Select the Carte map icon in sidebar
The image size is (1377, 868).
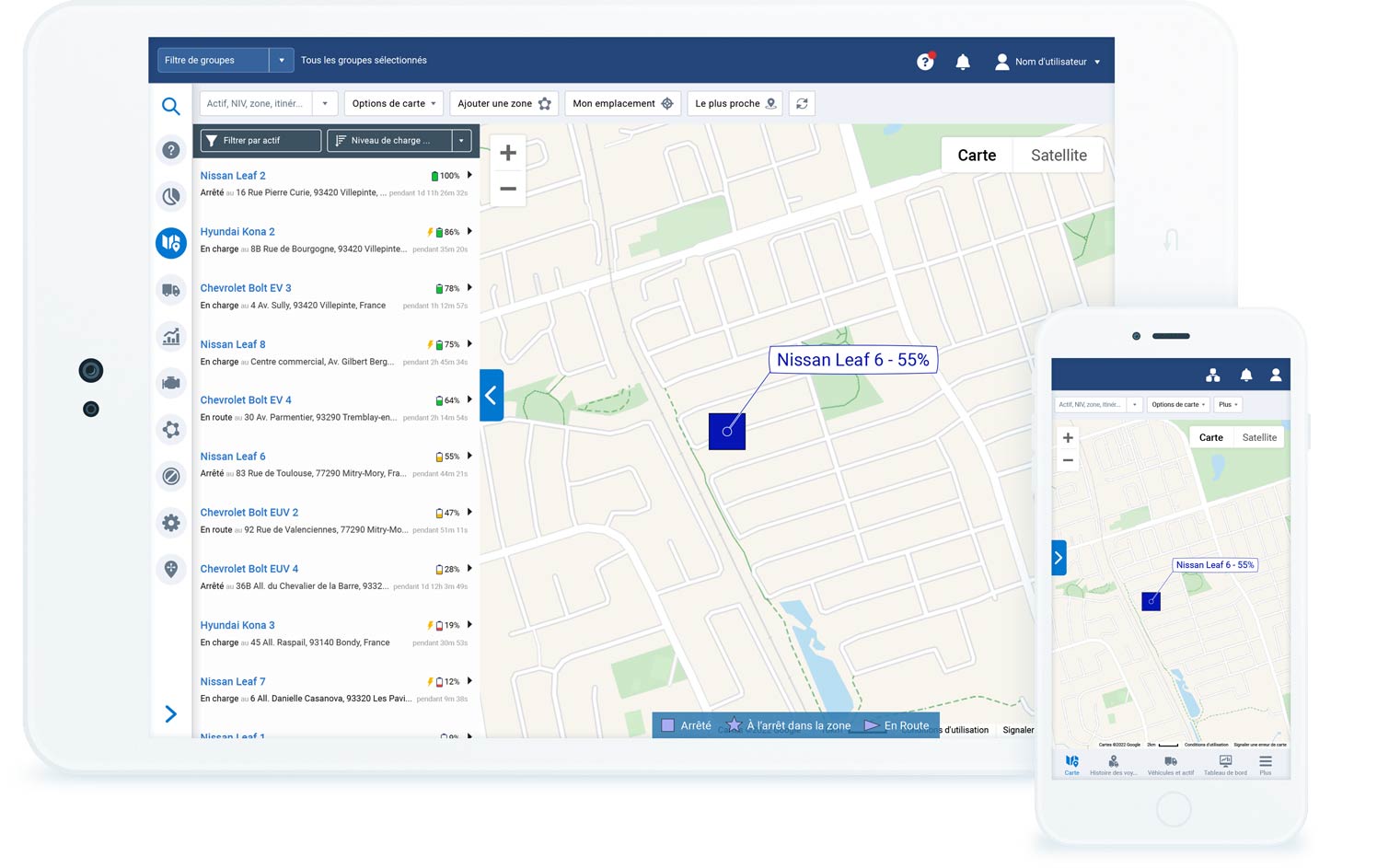pyautogui.click(x=171, y=243)
